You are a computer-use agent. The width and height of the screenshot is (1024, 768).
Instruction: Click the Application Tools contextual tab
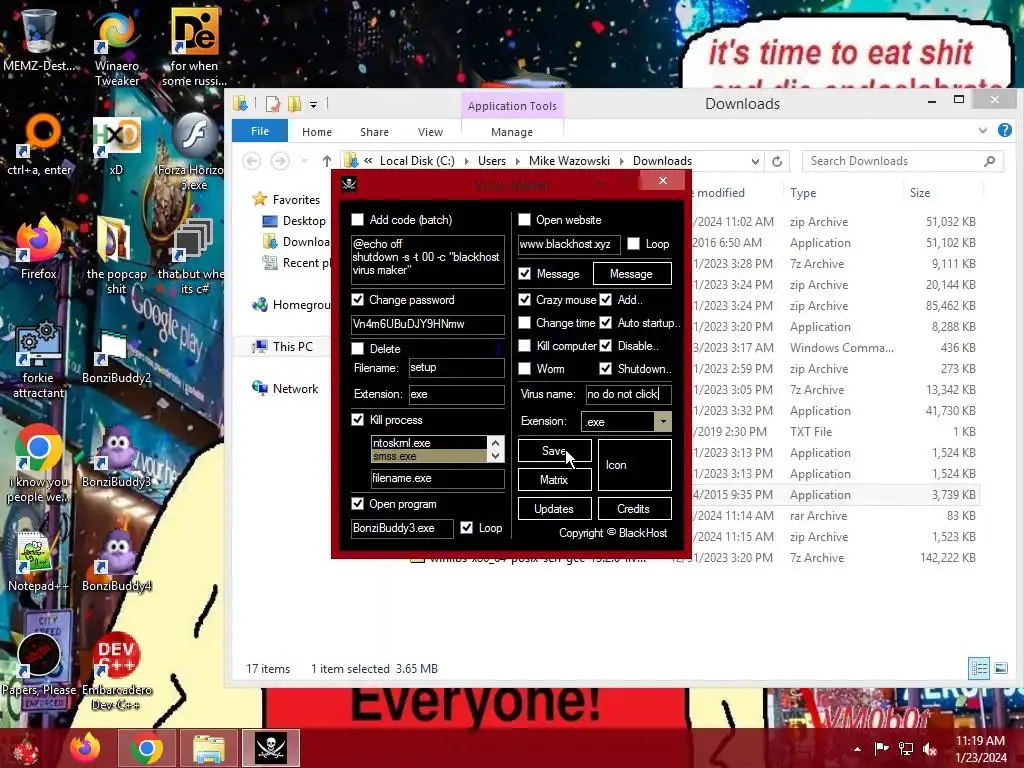(x=512, y=106)
